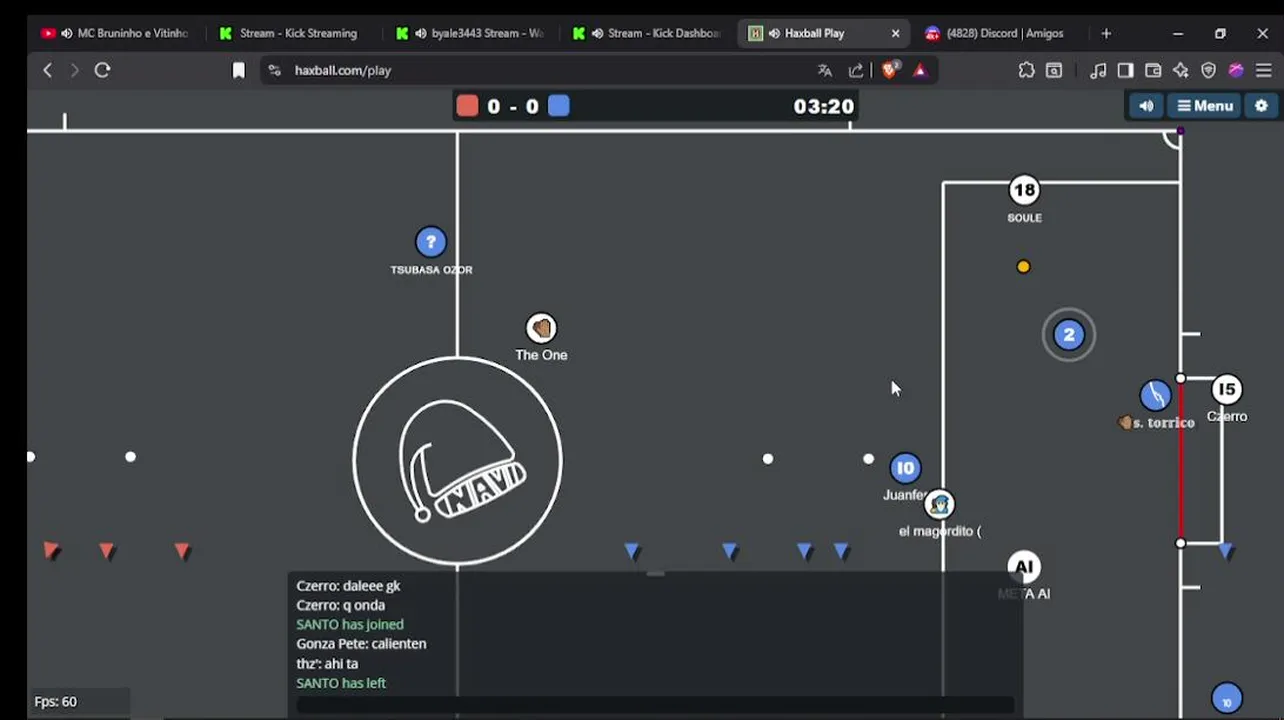Click The One player avatar
1284x720 pixels.
click(541, 328)
